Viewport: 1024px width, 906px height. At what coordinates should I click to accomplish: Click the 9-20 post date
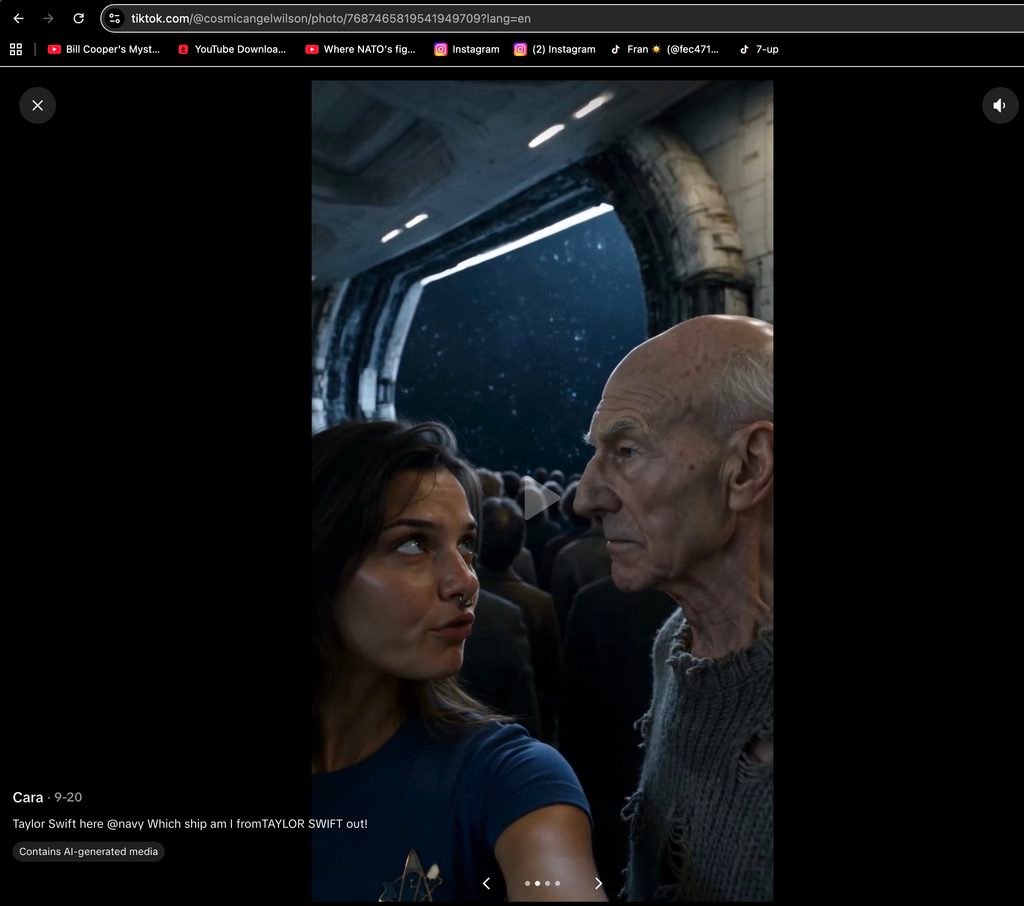click(68, 798)
